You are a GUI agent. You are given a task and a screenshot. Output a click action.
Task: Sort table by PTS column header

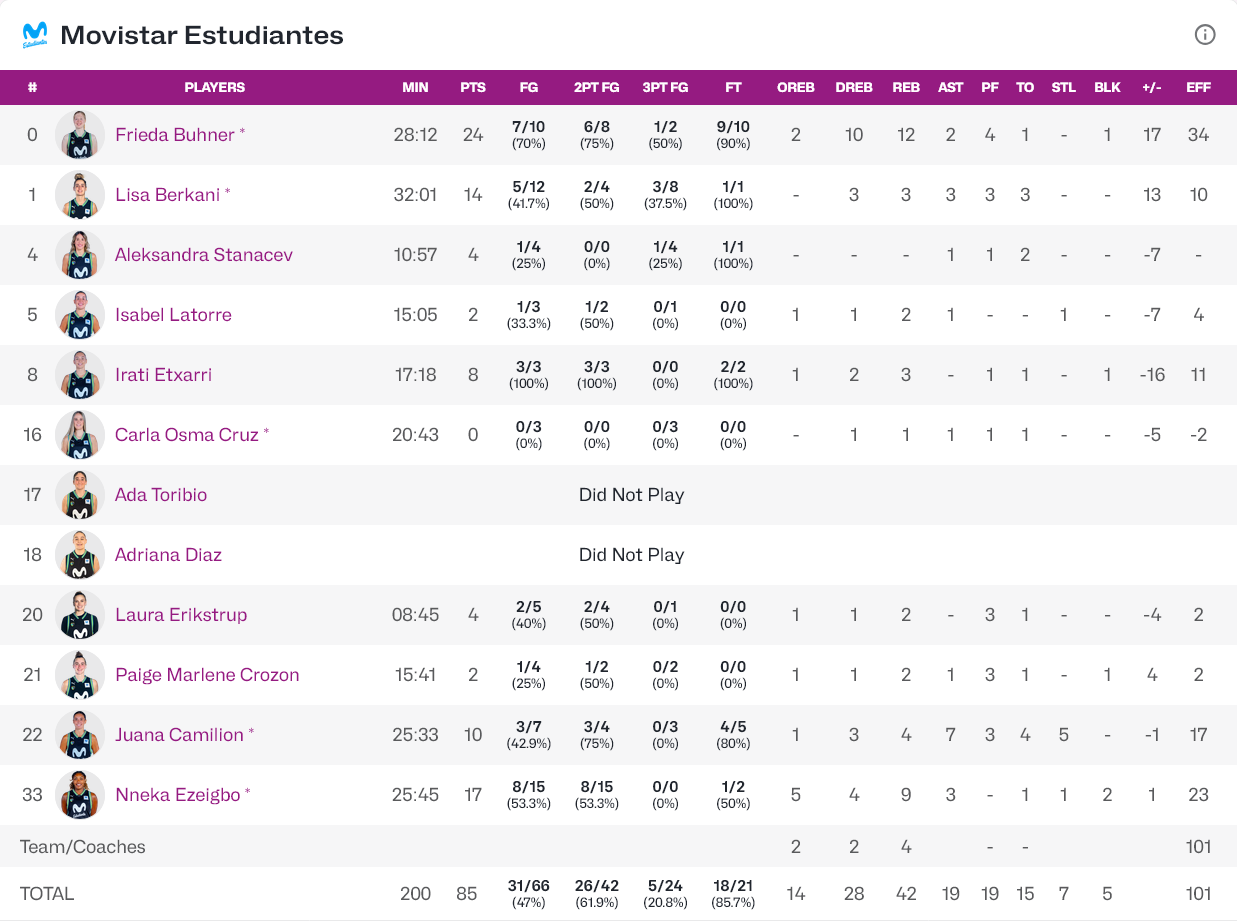(473, 87)
